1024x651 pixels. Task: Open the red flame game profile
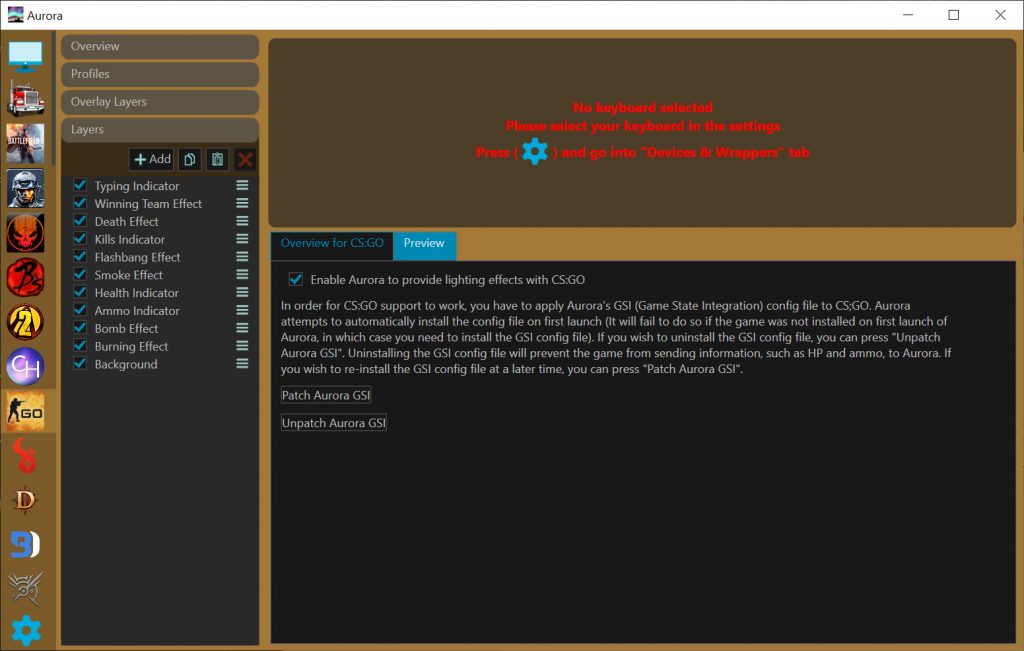pyautogui.click(x=25, y=456)
